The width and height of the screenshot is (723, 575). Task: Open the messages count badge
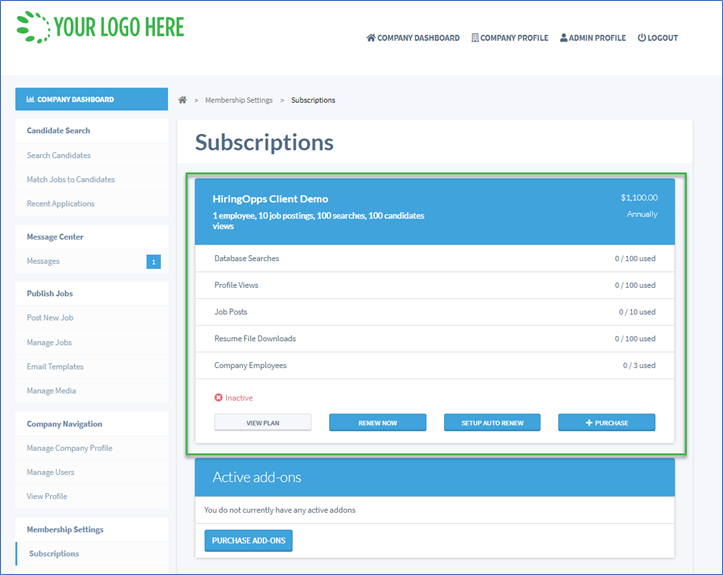[x=153, y=262]
